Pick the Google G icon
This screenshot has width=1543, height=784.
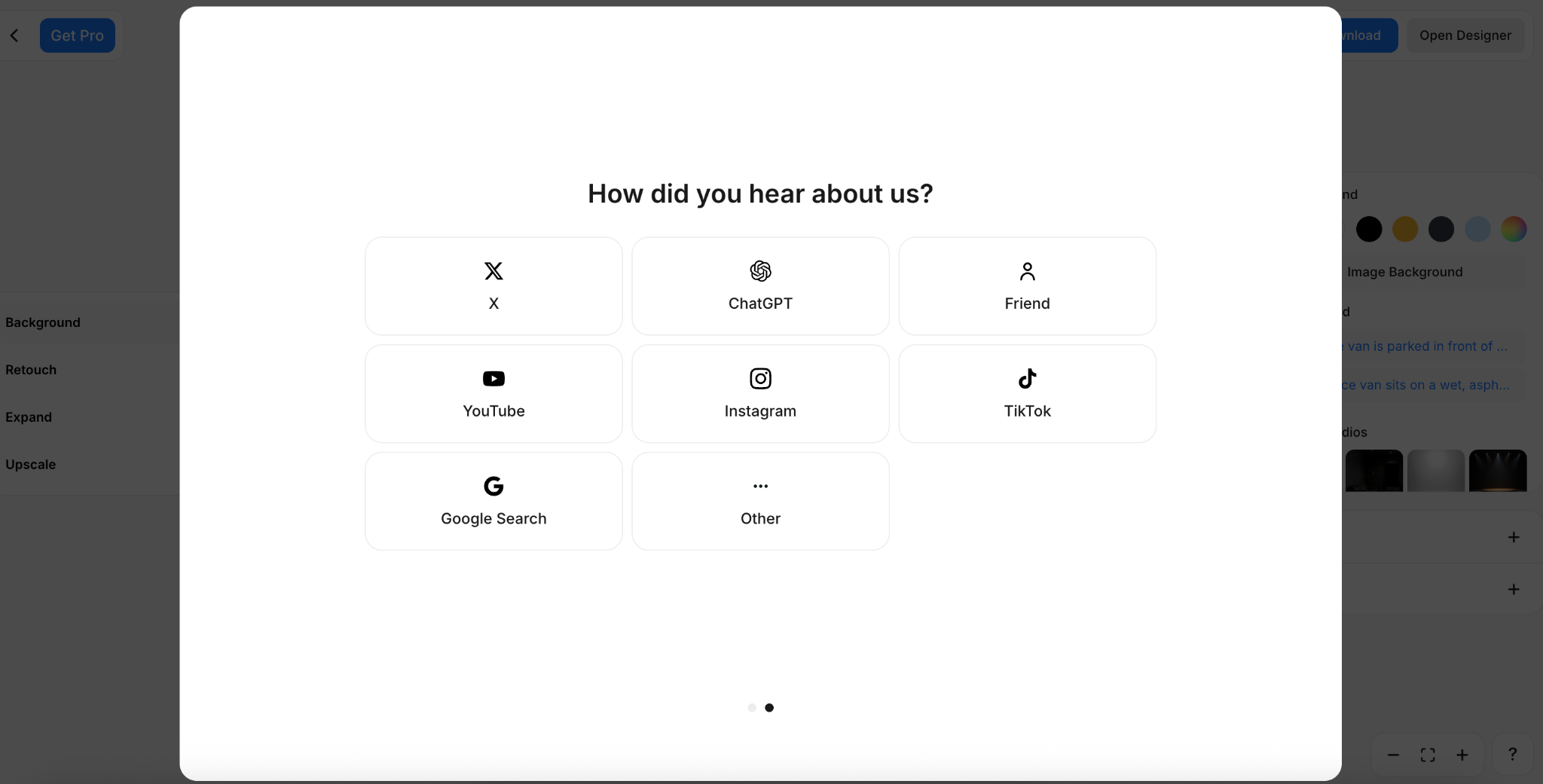pyautogui.click(x=493, y=487)
